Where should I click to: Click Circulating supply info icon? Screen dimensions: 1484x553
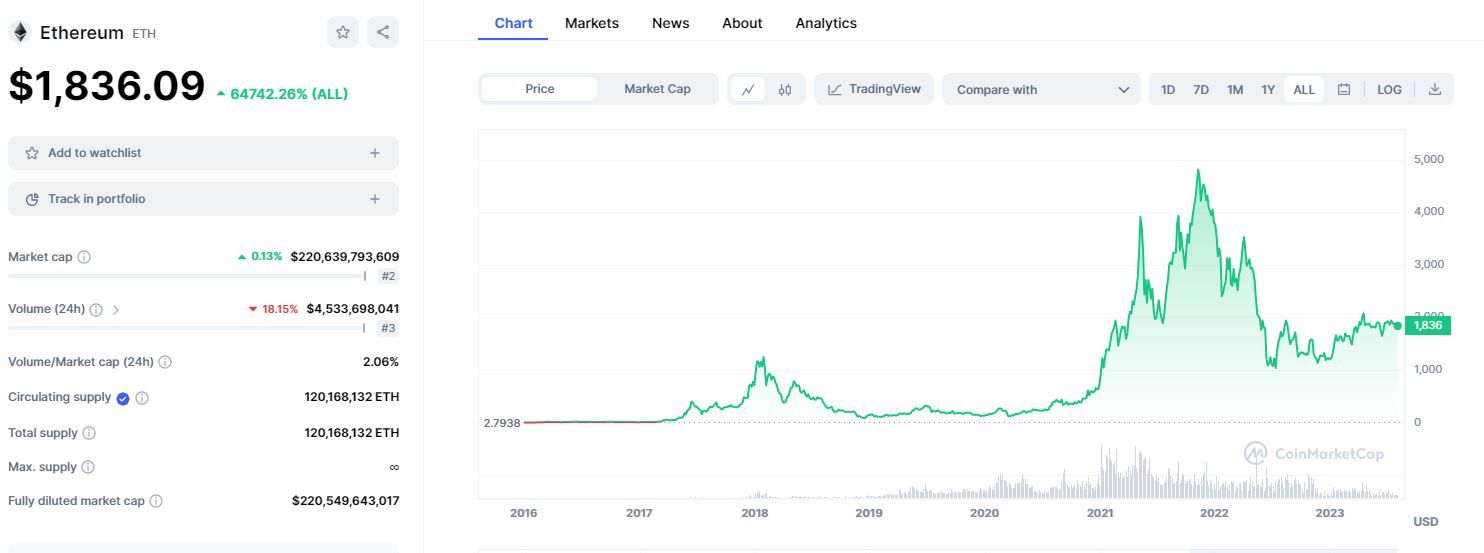(142, 398)
